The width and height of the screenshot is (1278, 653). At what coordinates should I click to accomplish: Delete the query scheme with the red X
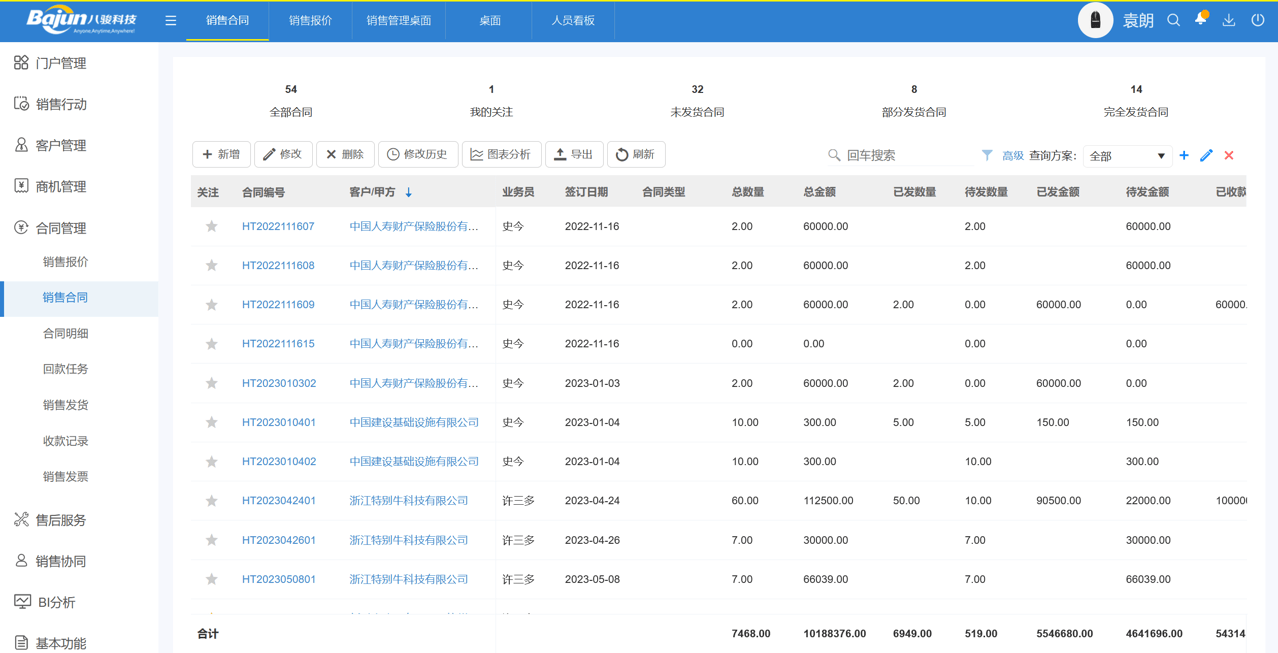[1228, 155]
